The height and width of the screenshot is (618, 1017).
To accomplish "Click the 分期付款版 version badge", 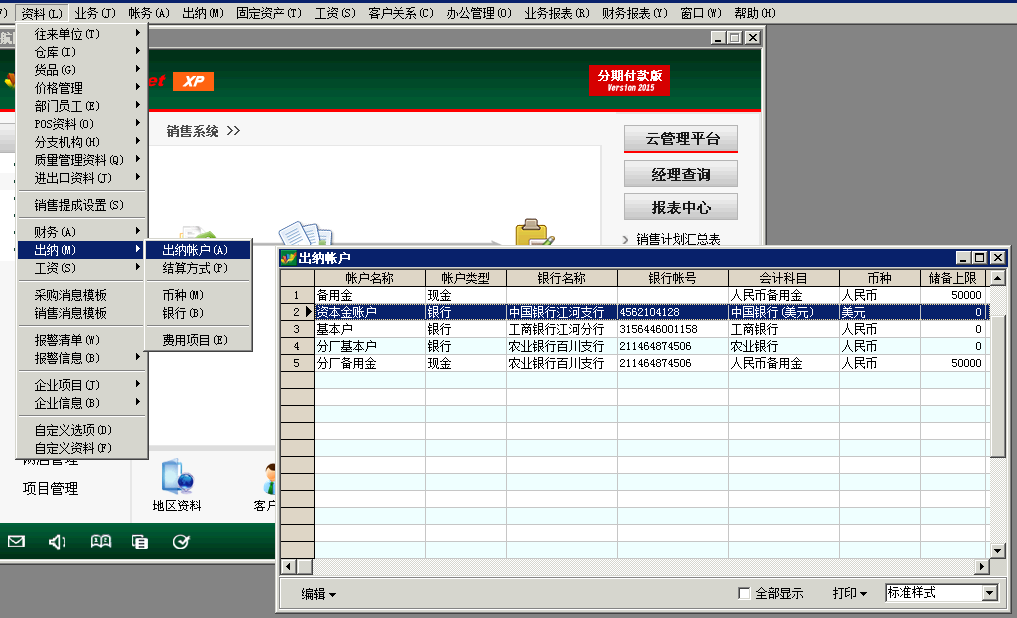I will click(629, 80).
